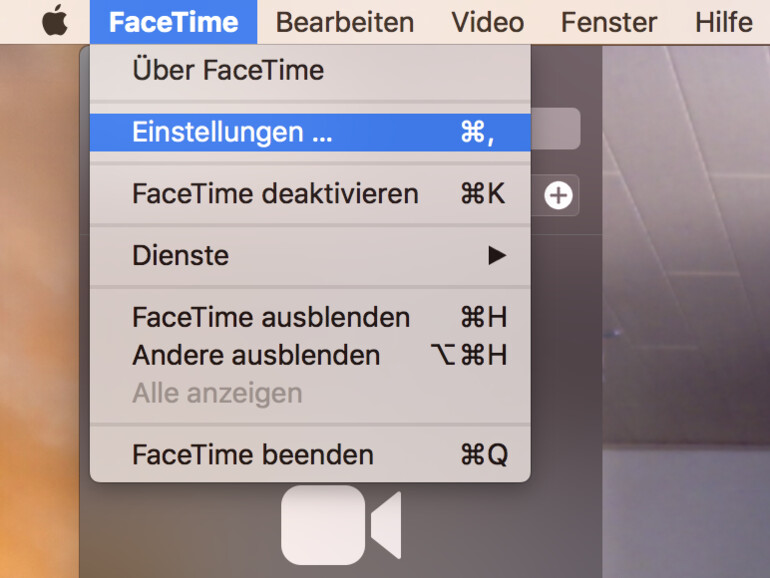The image size is (770, 578).
Task: Select Andere ausblenden
Action: 256,355
